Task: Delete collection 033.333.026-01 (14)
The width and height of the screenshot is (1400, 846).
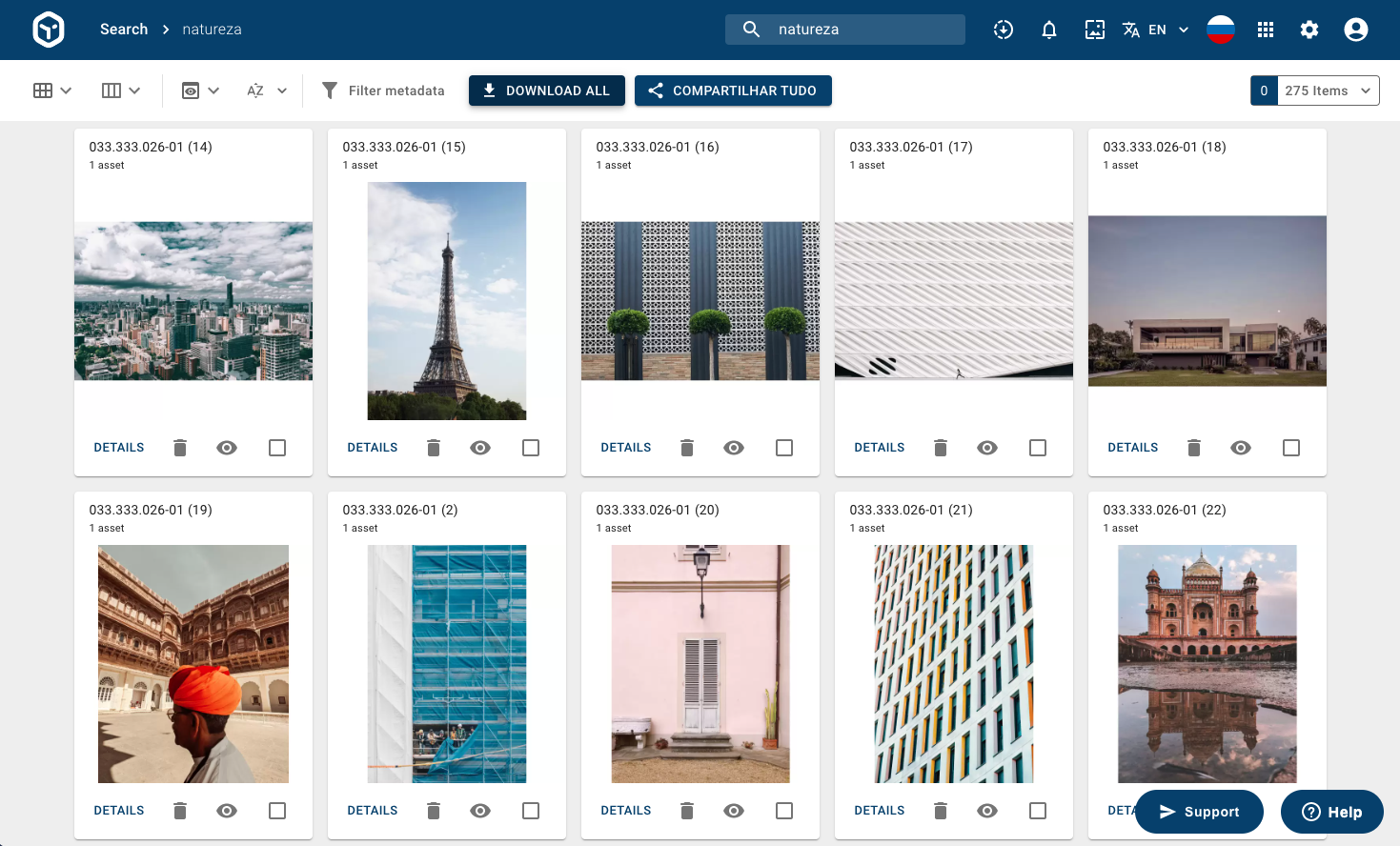Action: point(180,448)
